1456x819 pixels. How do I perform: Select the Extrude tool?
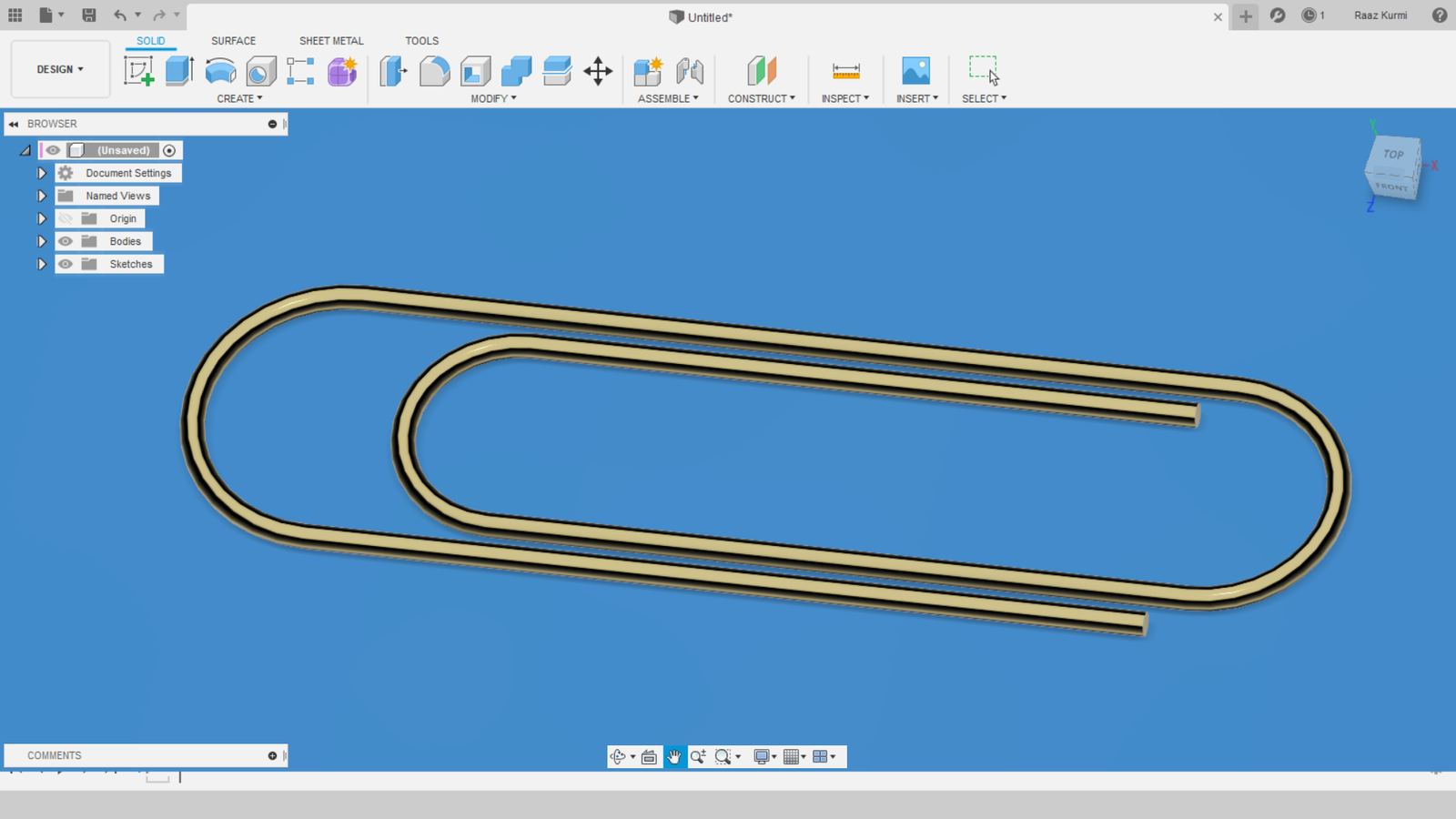click(179, 71)
